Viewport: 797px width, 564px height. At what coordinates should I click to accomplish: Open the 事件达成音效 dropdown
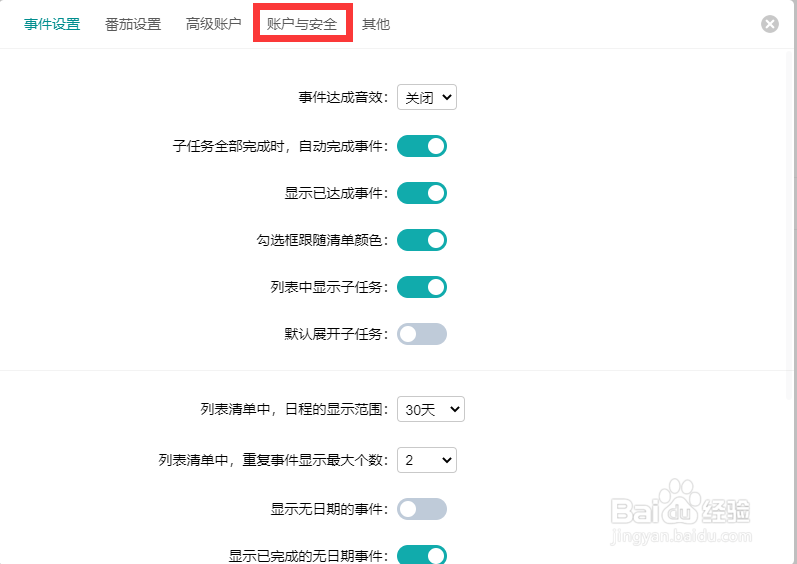[x=426, y=97]
